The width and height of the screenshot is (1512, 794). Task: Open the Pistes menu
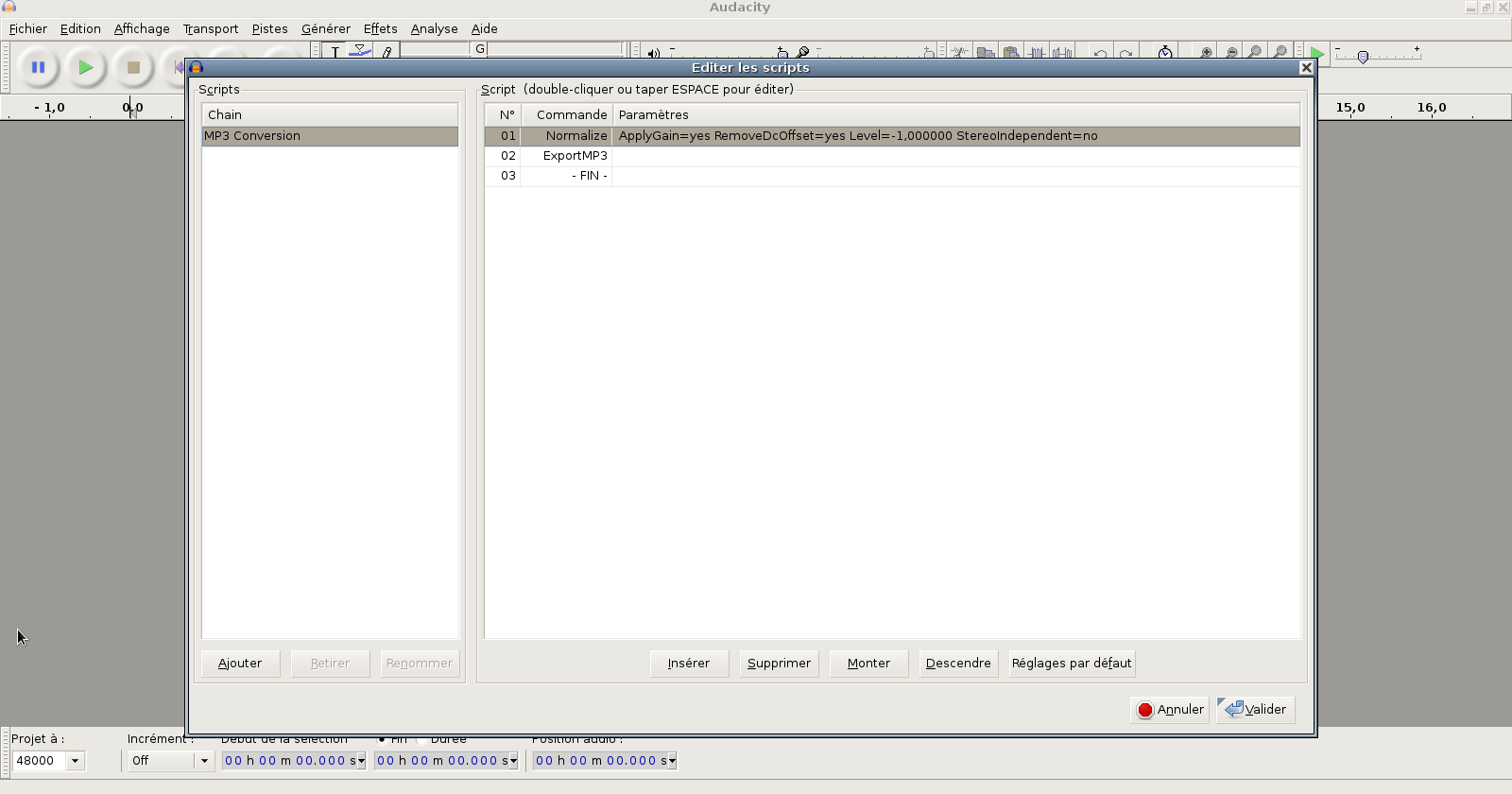coord(269,29)
